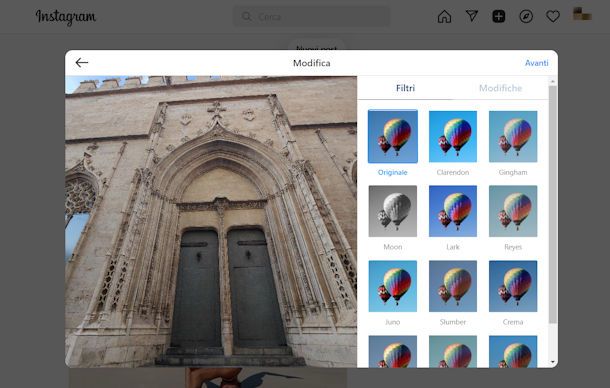
Task: Apply the Clarendon filter
Action: coord(453,136)
